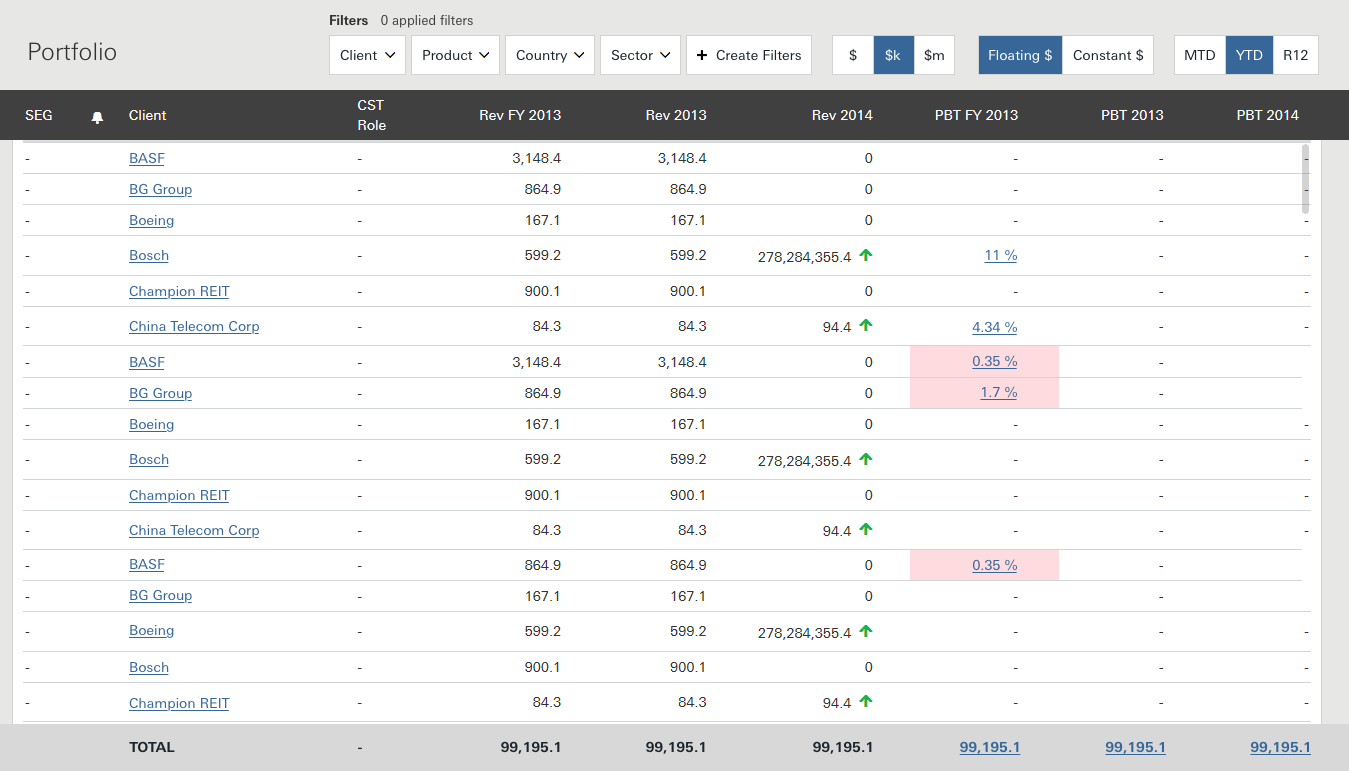Screen dimensions: 1349x771
Task: Click the plus icon on Create Filters
Action: click(x=702, y=55)
